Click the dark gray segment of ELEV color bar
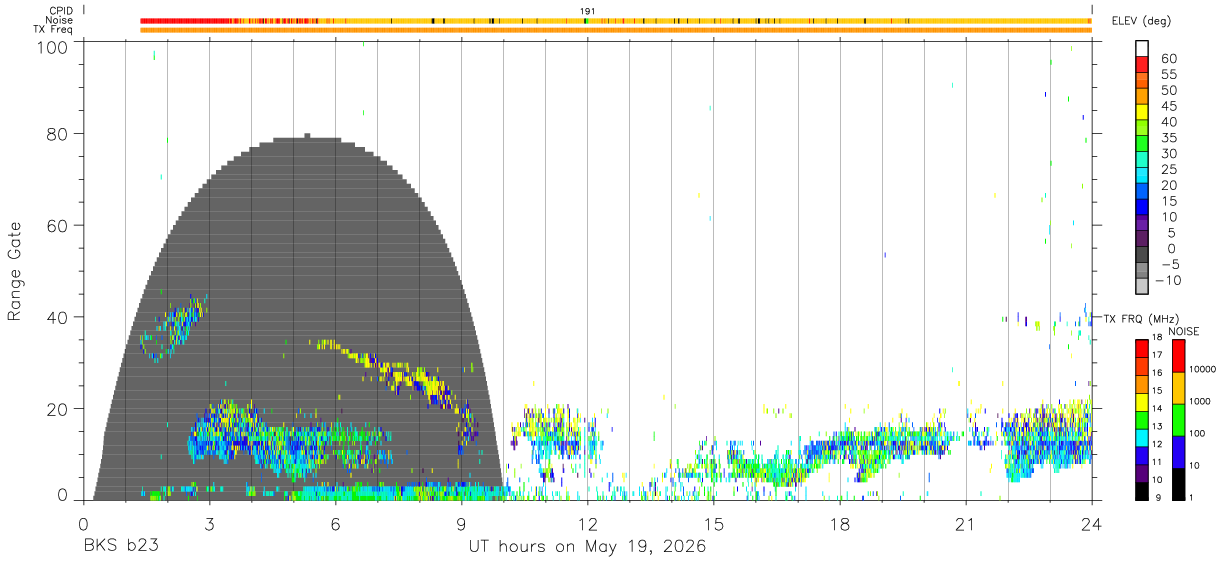Viewport: 1228px width, 567px height. tap(1141, 255)
